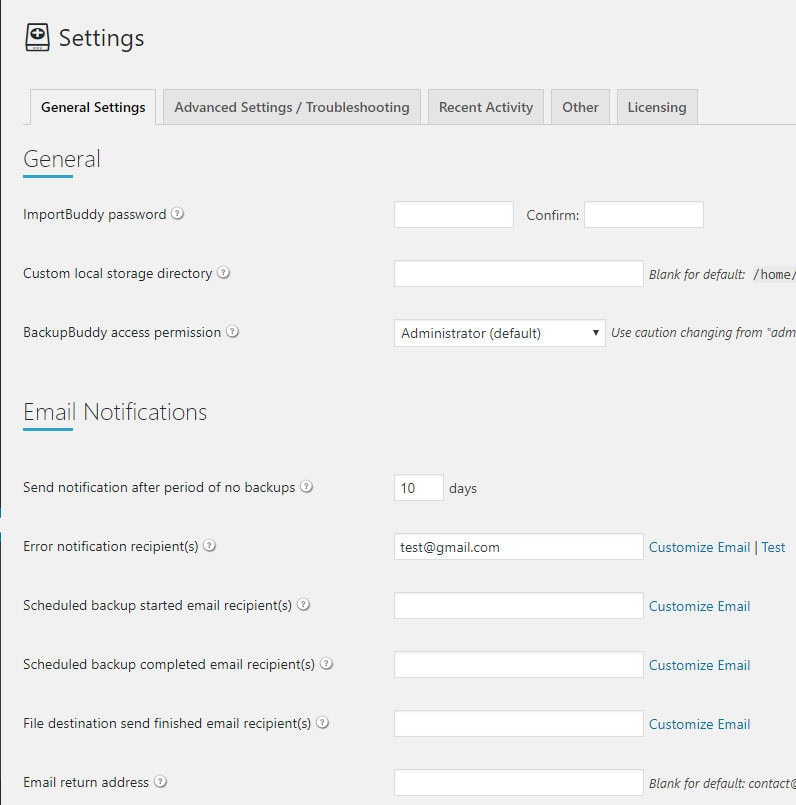The height and width of the screenshot is (805, 796).
Task: Open the Recent Activity tab
Action: coord(486,107)
